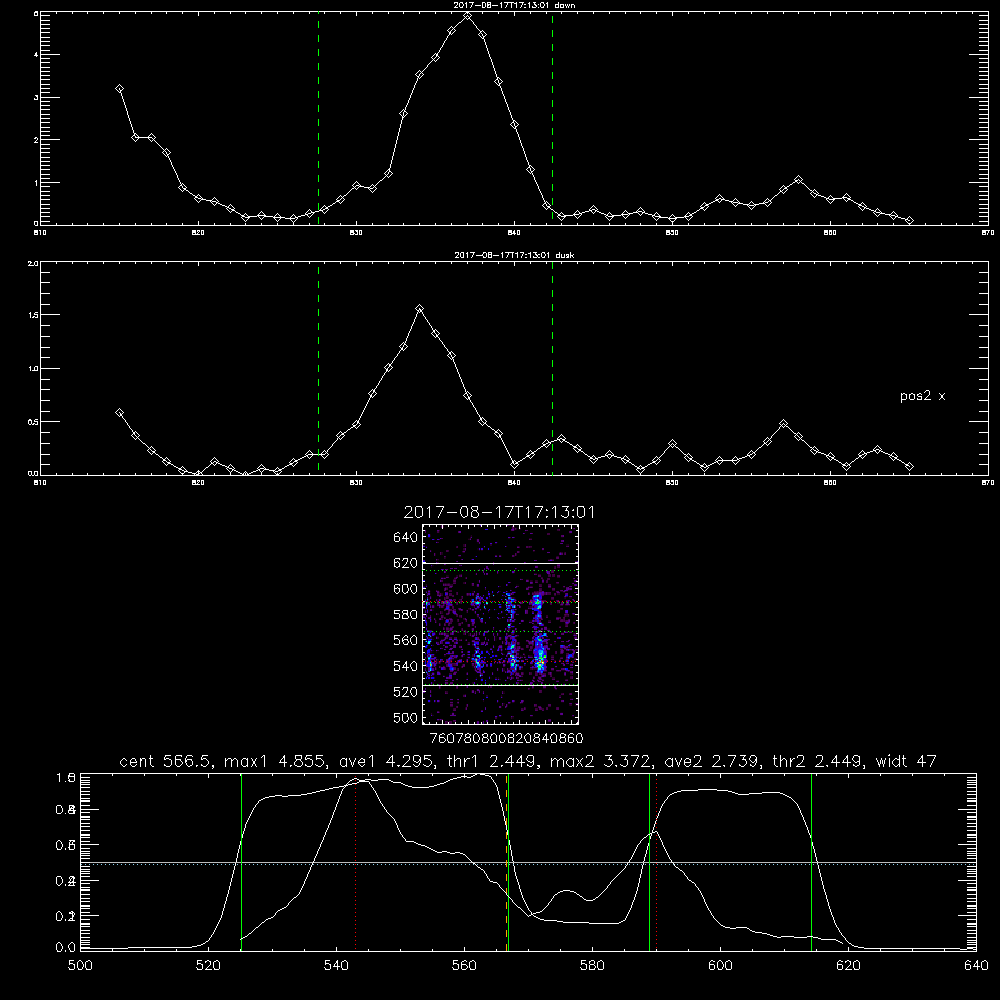This screenshot has height=1000, width=1000.
Task: Click the '1.5' y-axis label of dusk plot
Action: 33,315
